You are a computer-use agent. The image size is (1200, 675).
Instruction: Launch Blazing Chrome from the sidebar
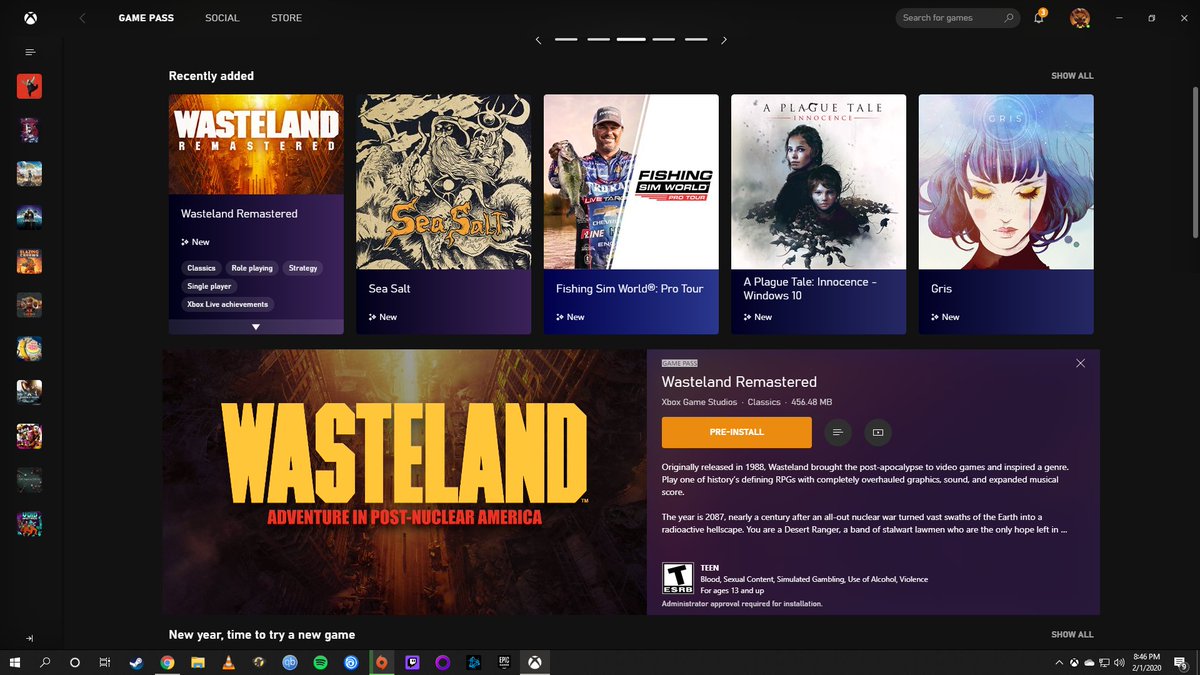pos(29,261)
